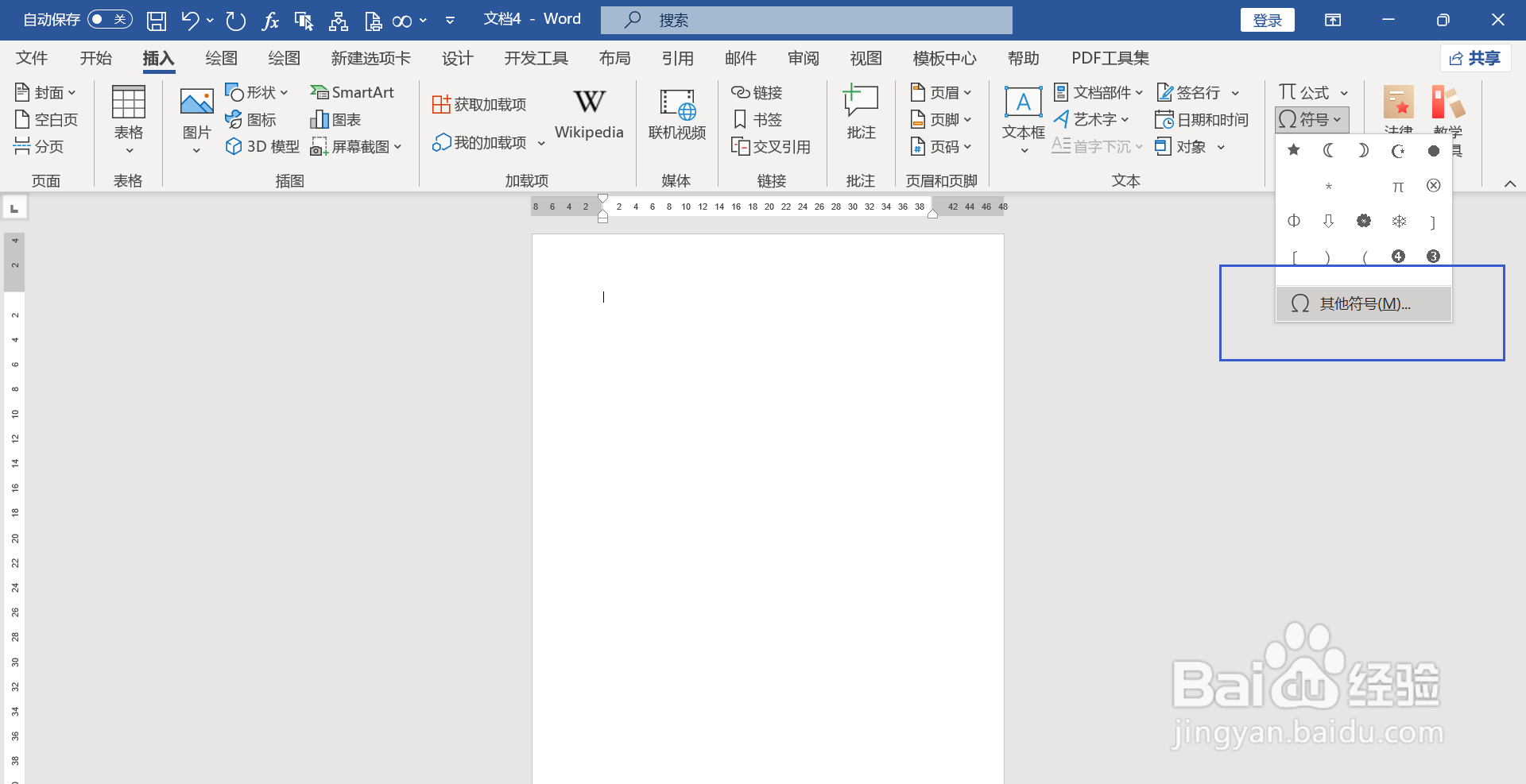The image size is (1526, 784).
Task: Open the undo history dropdown arrow
Action: tap(210, 21)
